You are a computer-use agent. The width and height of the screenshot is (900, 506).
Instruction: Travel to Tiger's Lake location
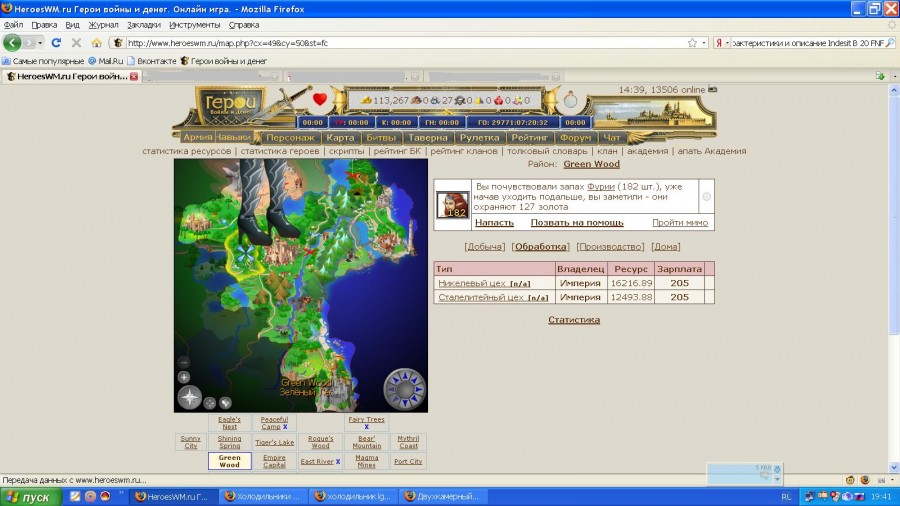[274, 442]
